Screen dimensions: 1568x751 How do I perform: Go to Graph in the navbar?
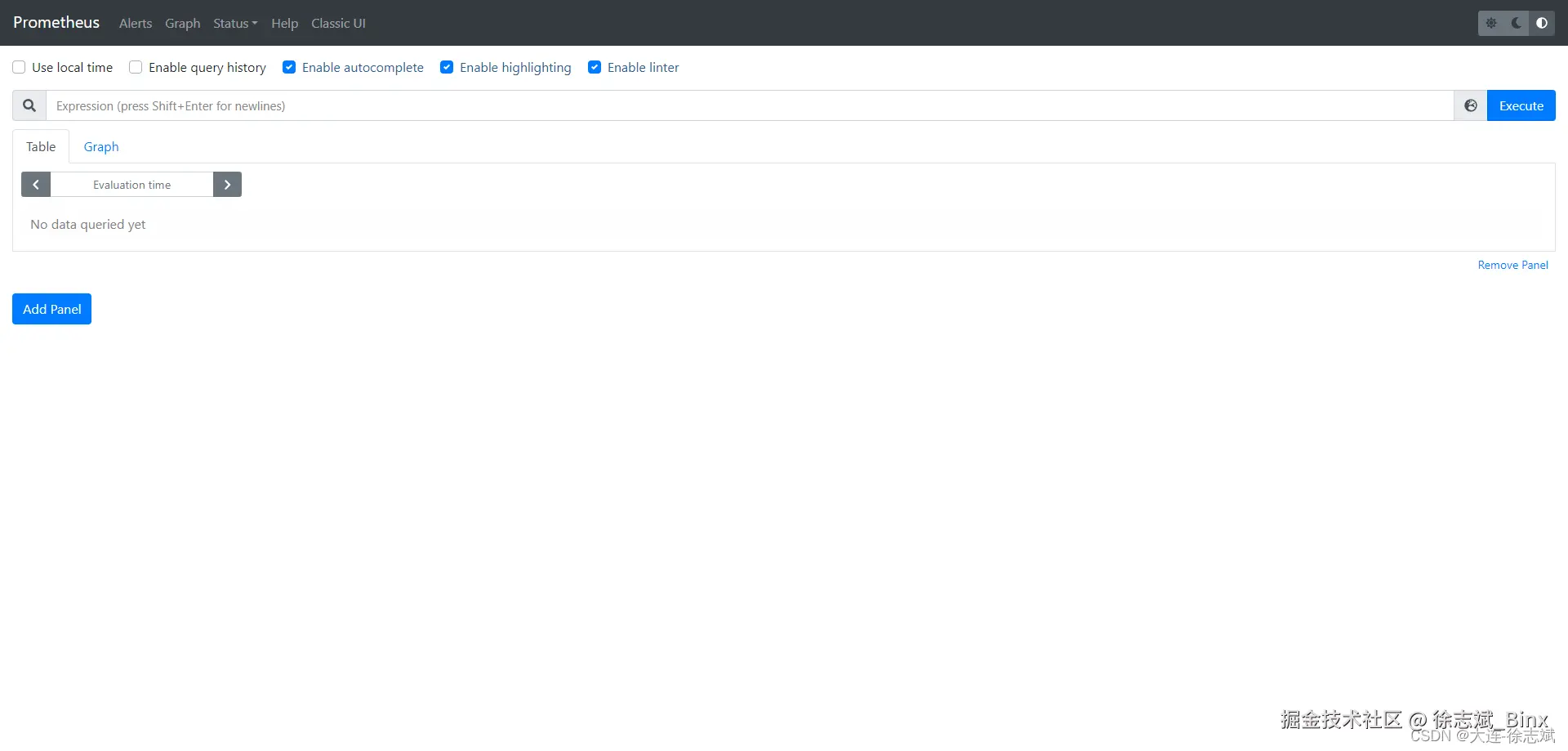[183, 23]
